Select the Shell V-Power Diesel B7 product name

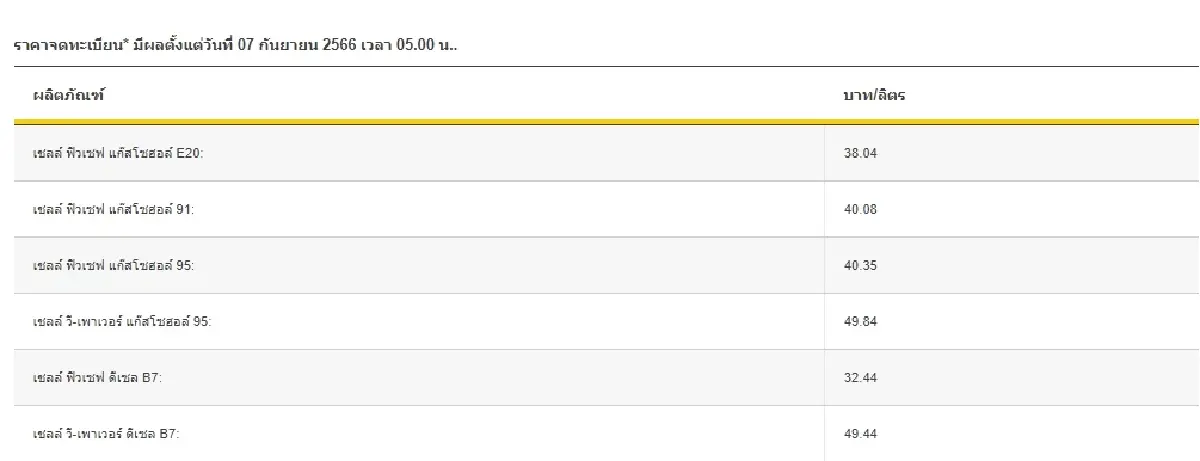click(106, 434)
